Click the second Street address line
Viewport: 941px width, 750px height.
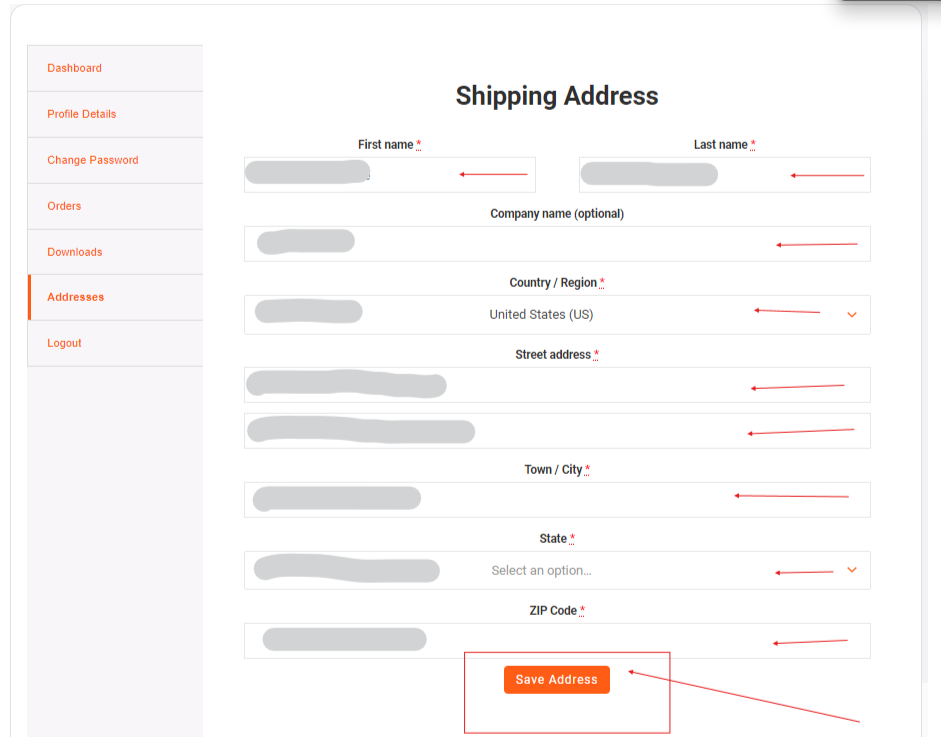pos(557,431)
